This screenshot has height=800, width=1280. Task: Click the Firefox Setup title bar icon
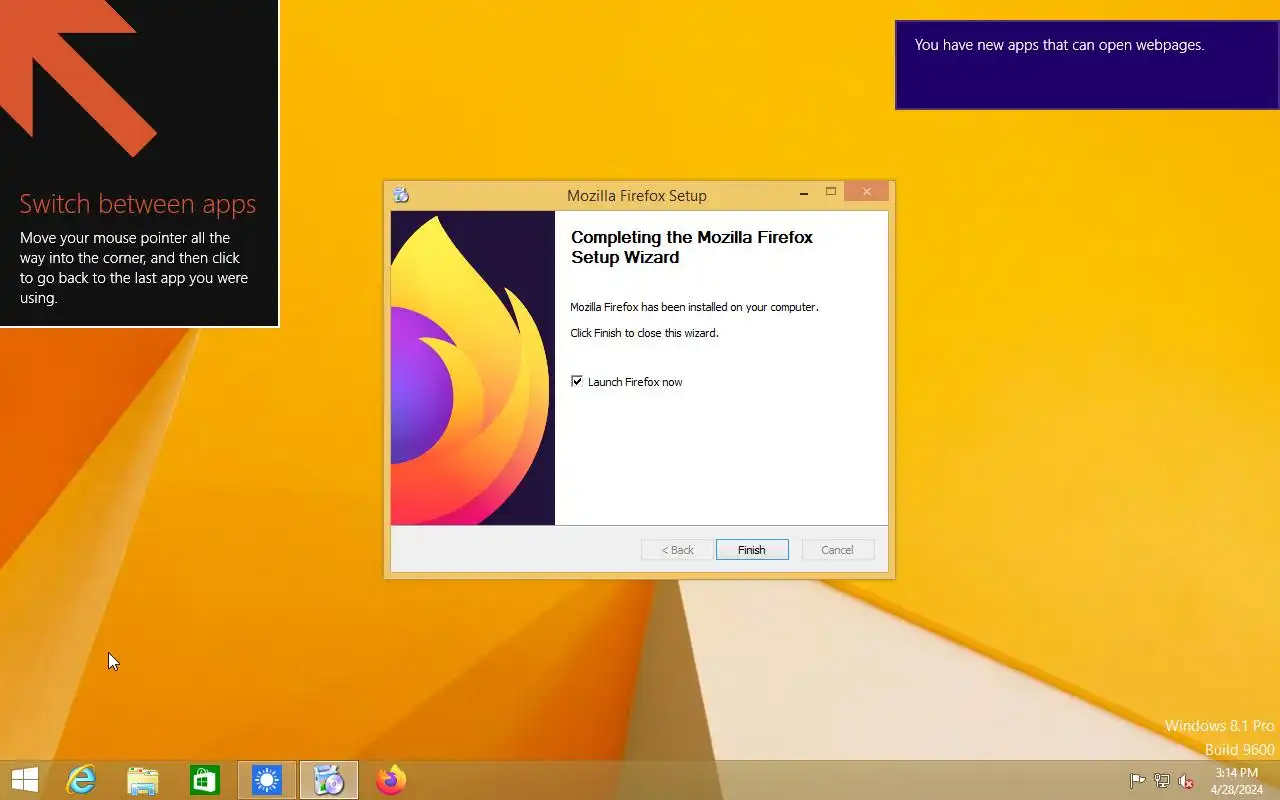(x=401, y=195)
